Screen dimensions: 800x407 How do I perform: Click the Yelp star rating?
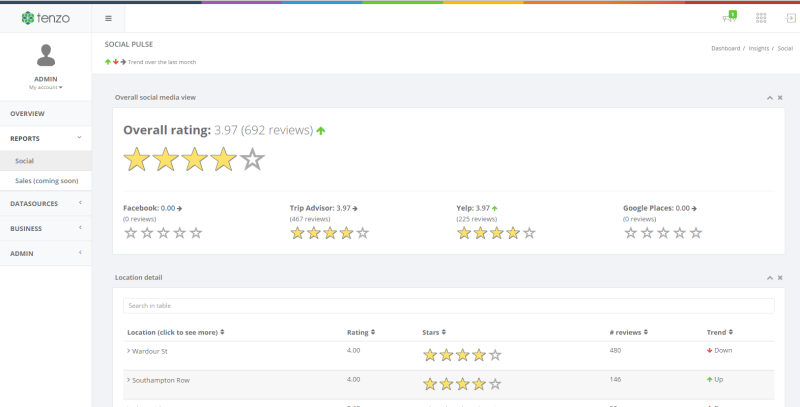coord(496,233)
